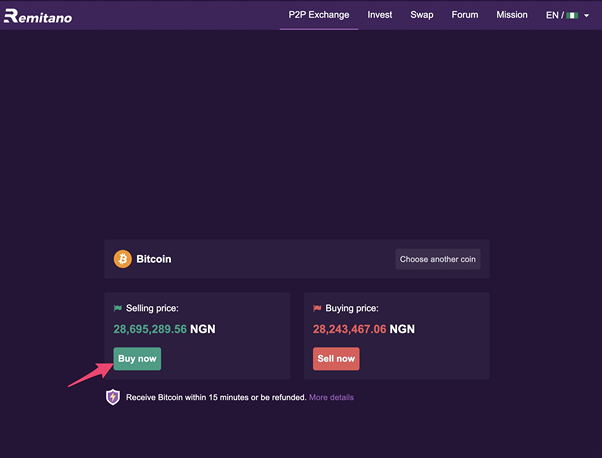Open the P2P Exchange tab
Viewport: 602px width, 458px height.
[x=319, y=15]
